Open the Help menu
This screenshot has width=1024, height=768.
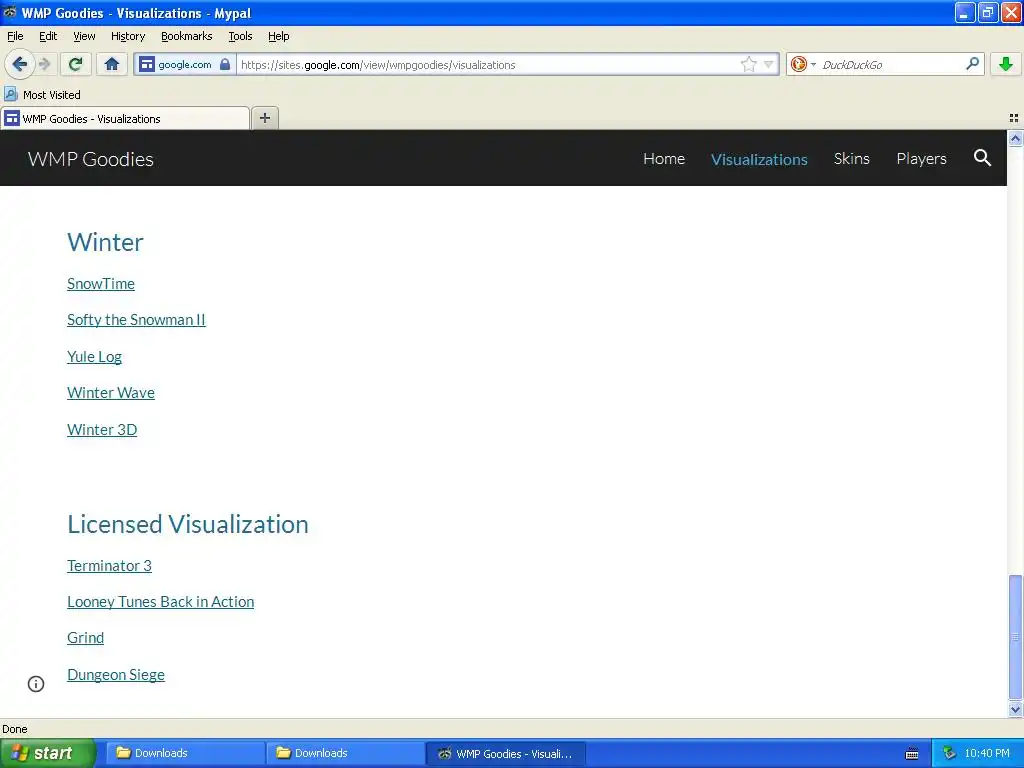coord(278,36)
